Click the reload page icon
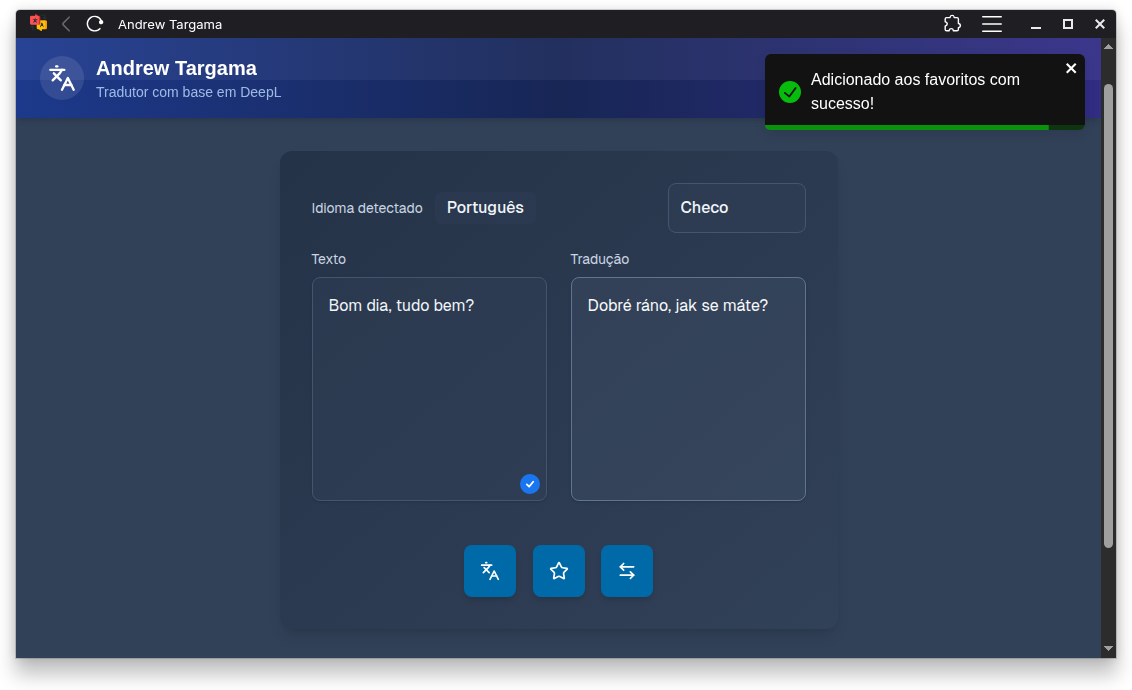 point(95,24)
